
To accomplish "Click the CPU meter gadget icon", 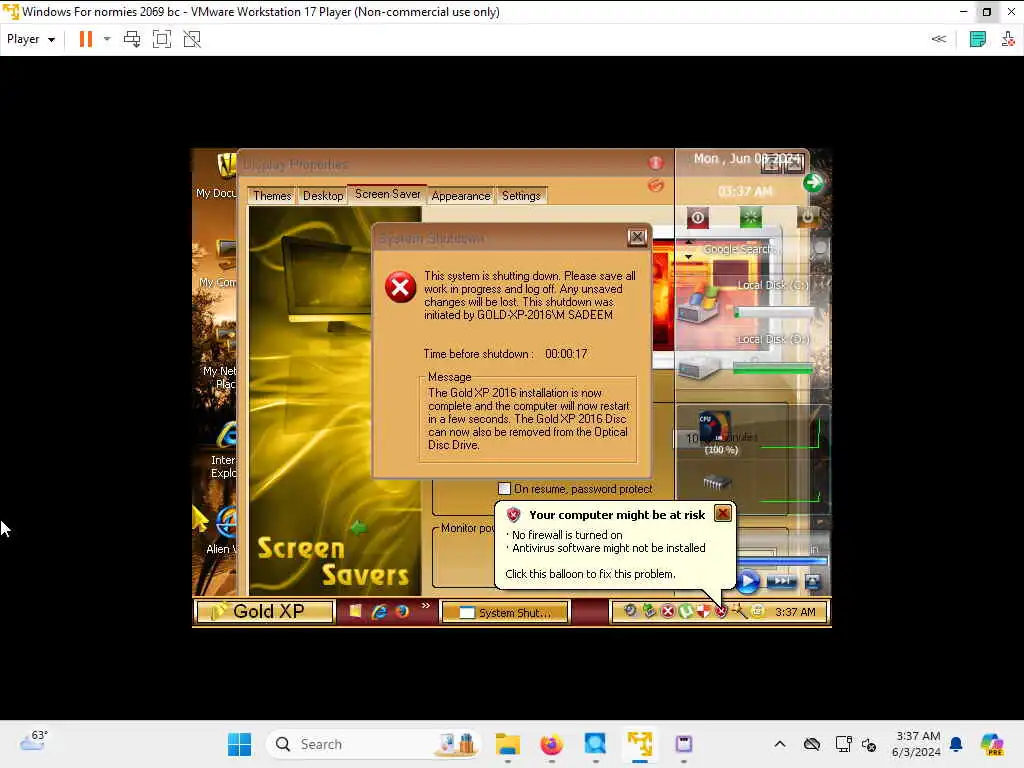I will coord(714,426).
